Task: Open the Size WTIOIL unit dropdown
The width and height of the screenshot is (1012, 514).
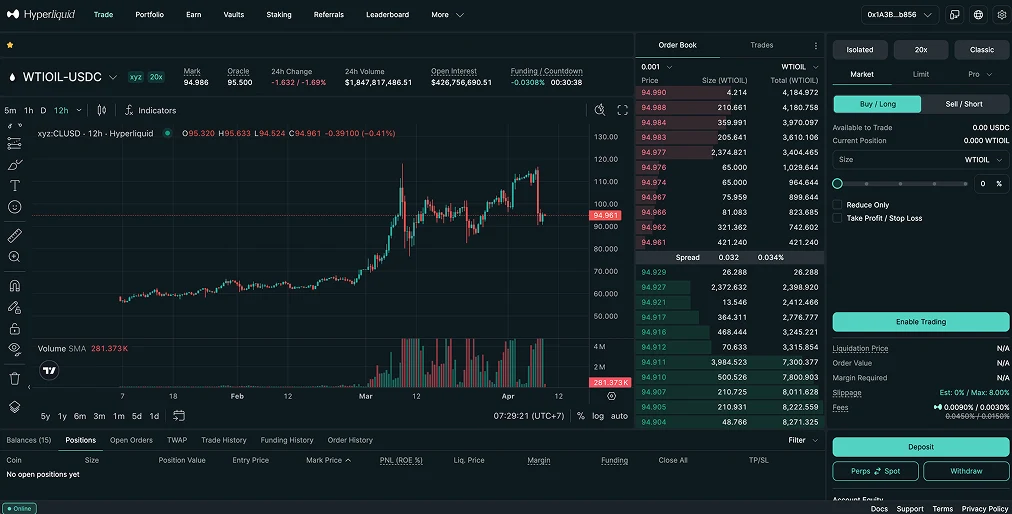Action: (984, 159)
